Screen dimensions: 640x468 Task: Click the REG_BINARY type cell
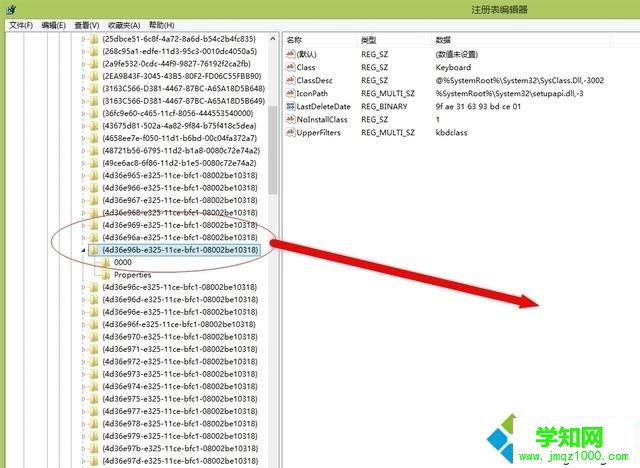pos(384,106)
